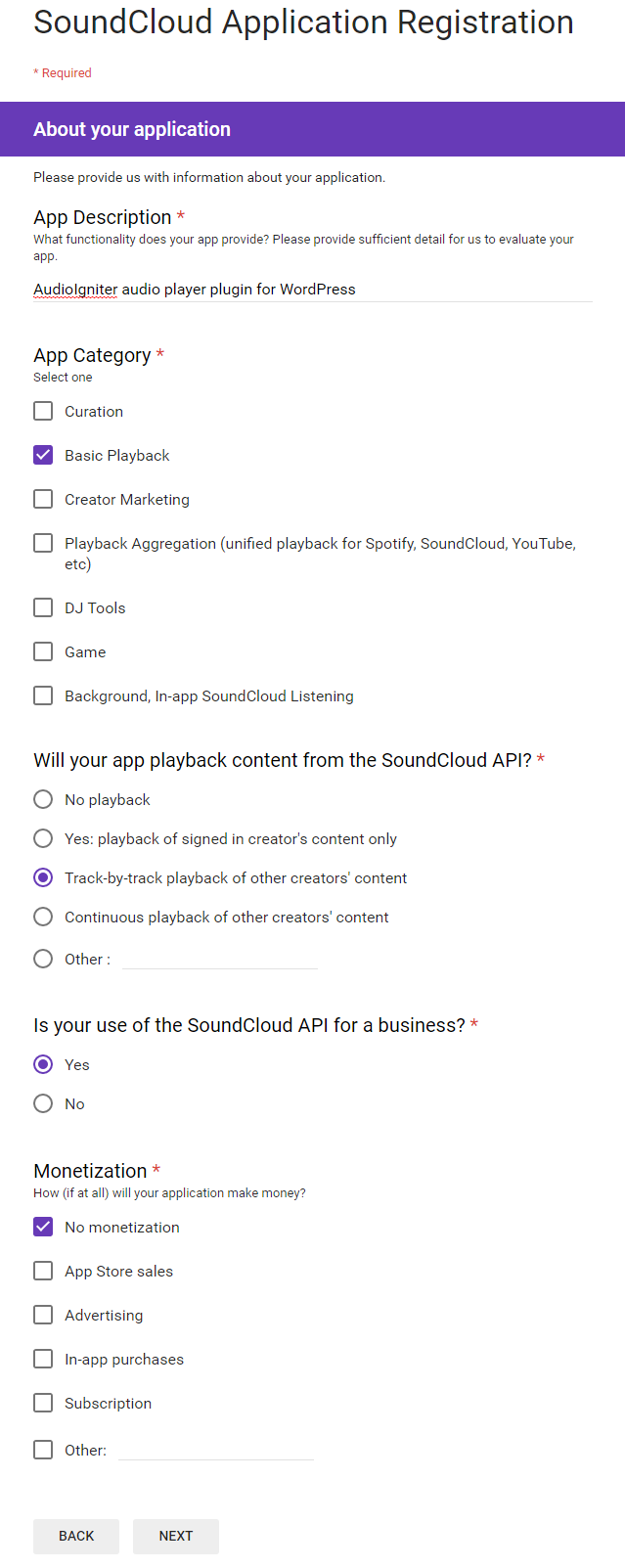Check the DJ Tools option
Viewport: 625px width, 1568px height.
(43, 607)
